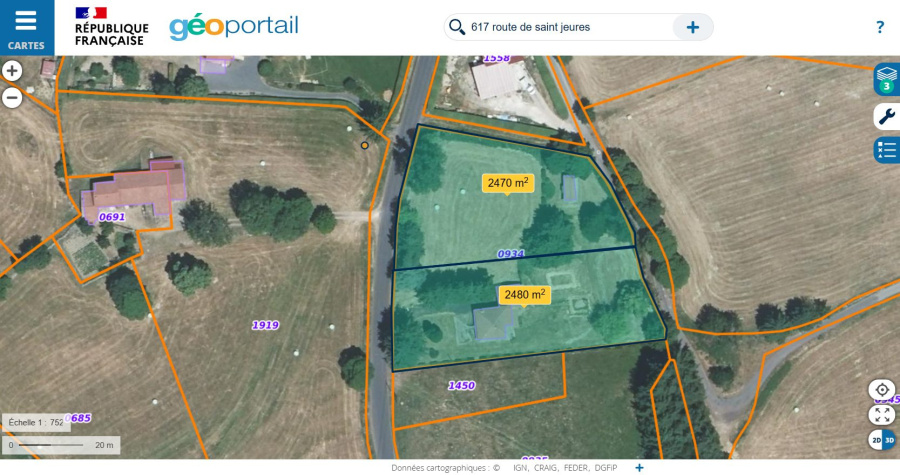Click the Échelle 1:752 scale indicator
Screen dimensions: 900x475
click(37, 422)
